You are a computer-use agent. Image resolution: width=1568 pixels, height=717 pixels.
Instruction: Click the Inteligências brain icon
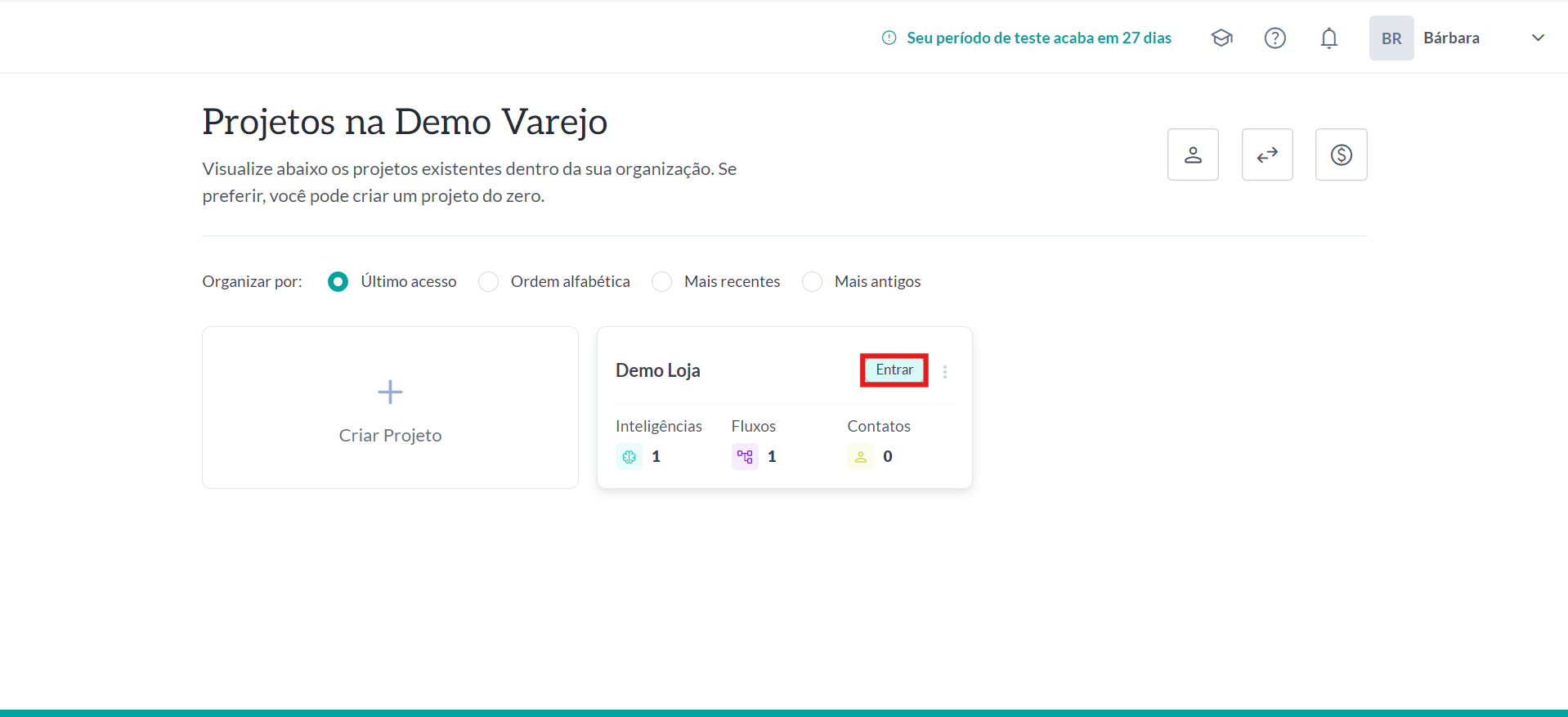(629, 457)
